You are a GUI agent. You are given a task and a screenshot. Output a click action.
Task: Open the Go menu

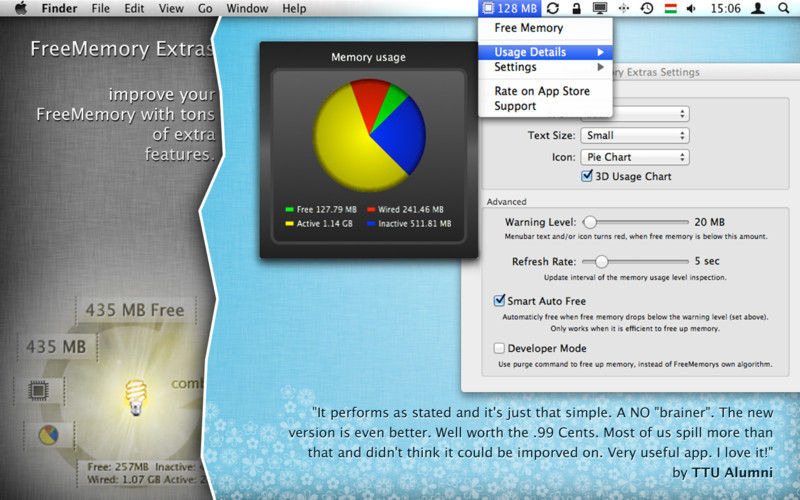pyautogui.click(x=205, y=8)
